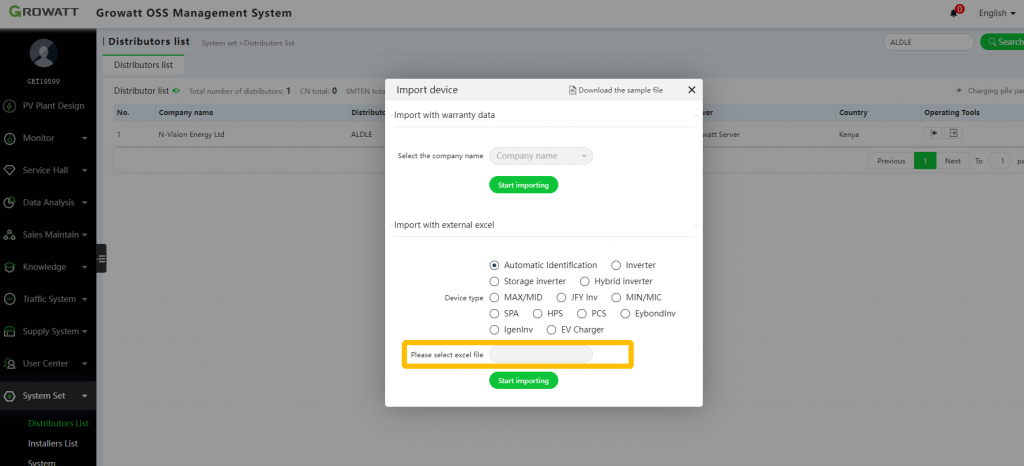
Task: Select the Storage inverter option
Action: [494, 281]
